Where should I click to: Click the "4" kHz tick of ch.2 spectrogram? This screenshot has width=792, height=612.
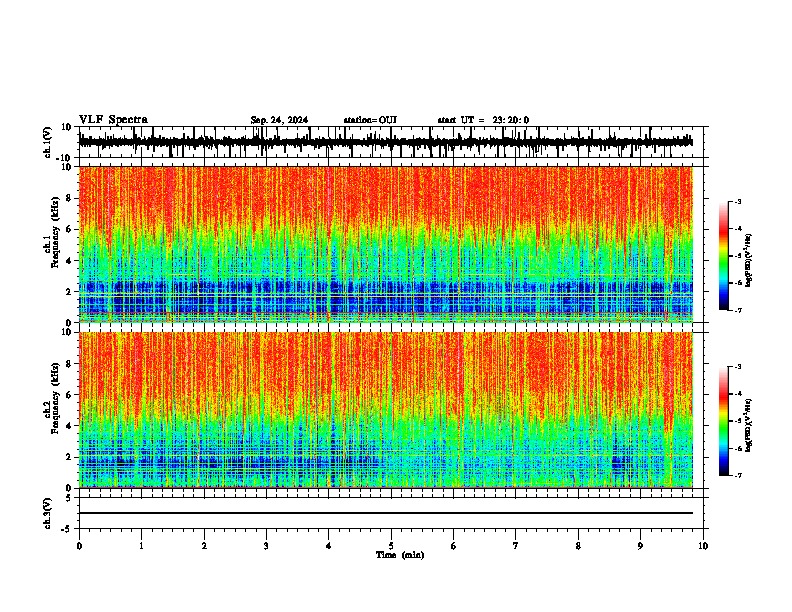pyautogui.click(x=70, y=426)
